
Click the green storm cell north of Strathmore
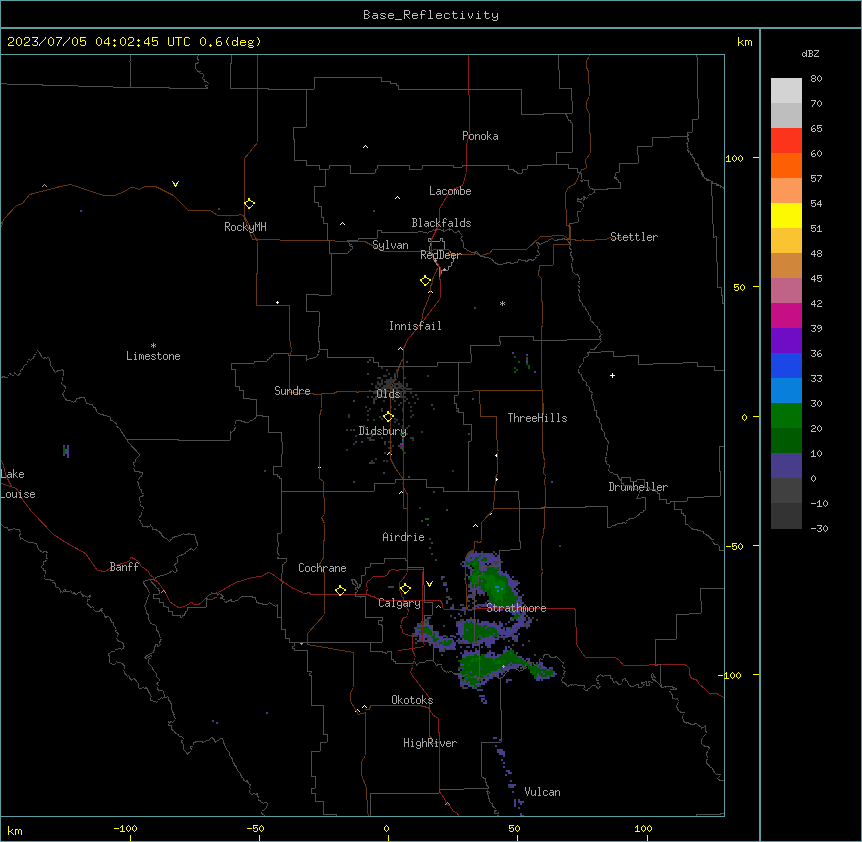494,585
